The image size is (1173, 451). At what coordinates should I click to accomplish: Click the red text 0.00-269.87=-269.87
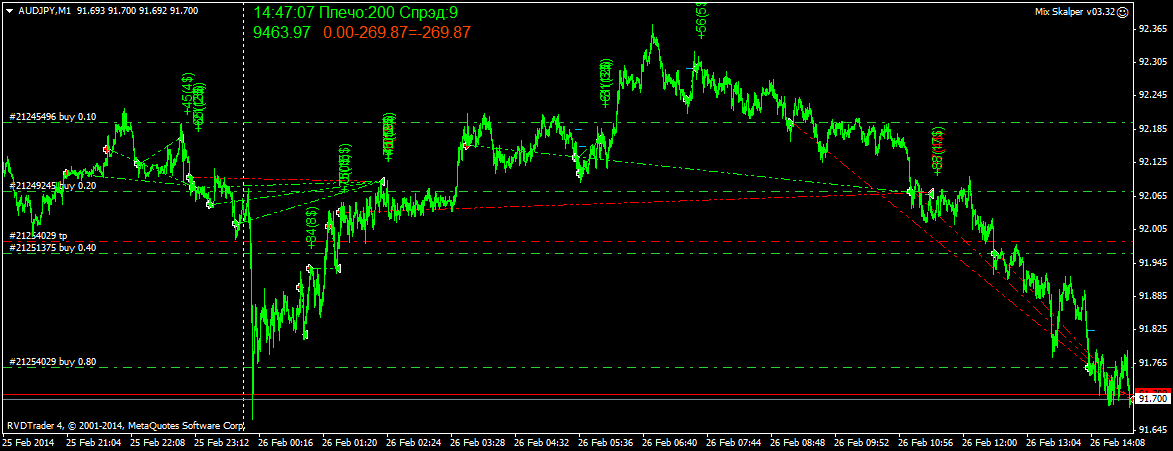point(396,33)
